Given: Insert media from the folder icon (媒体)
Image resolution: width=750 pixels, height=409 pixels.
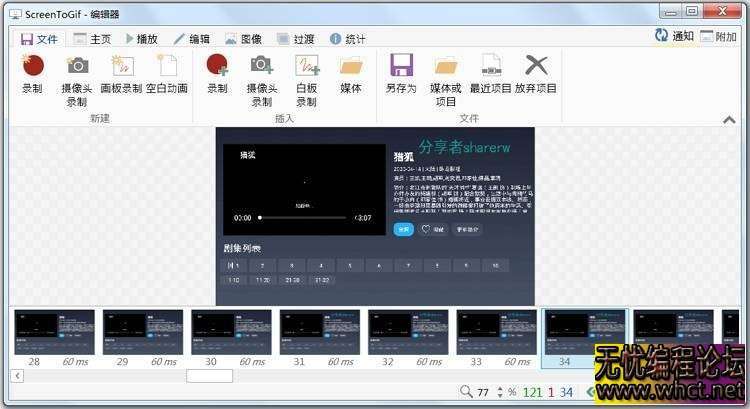Looking at the screenshot, I should coord(350,74).
